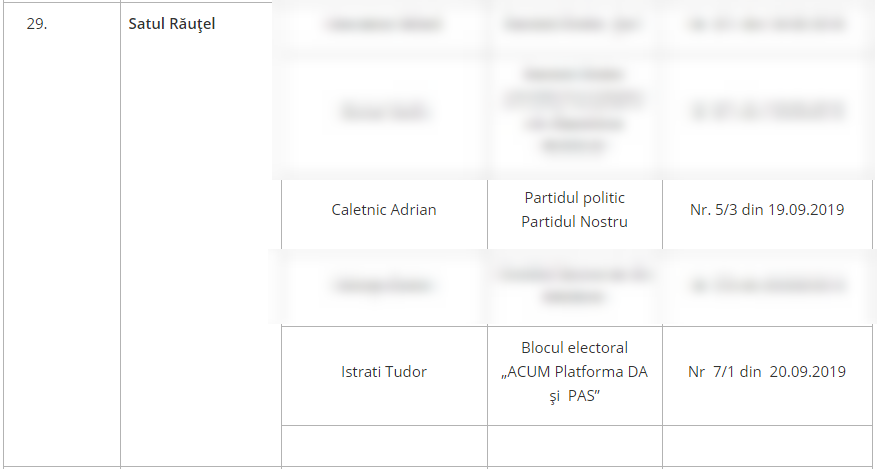Click the name Istrati Tudor
The width and height of the screenshot is (877, 469).
click(384, 372)
